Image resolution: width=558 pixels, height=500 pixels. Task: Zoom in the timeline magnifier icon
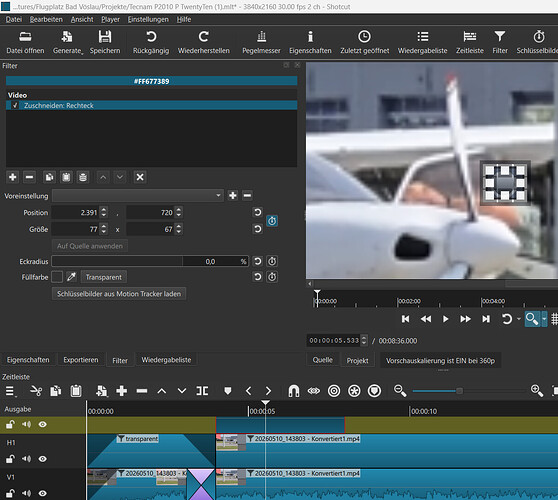(537, 391)
